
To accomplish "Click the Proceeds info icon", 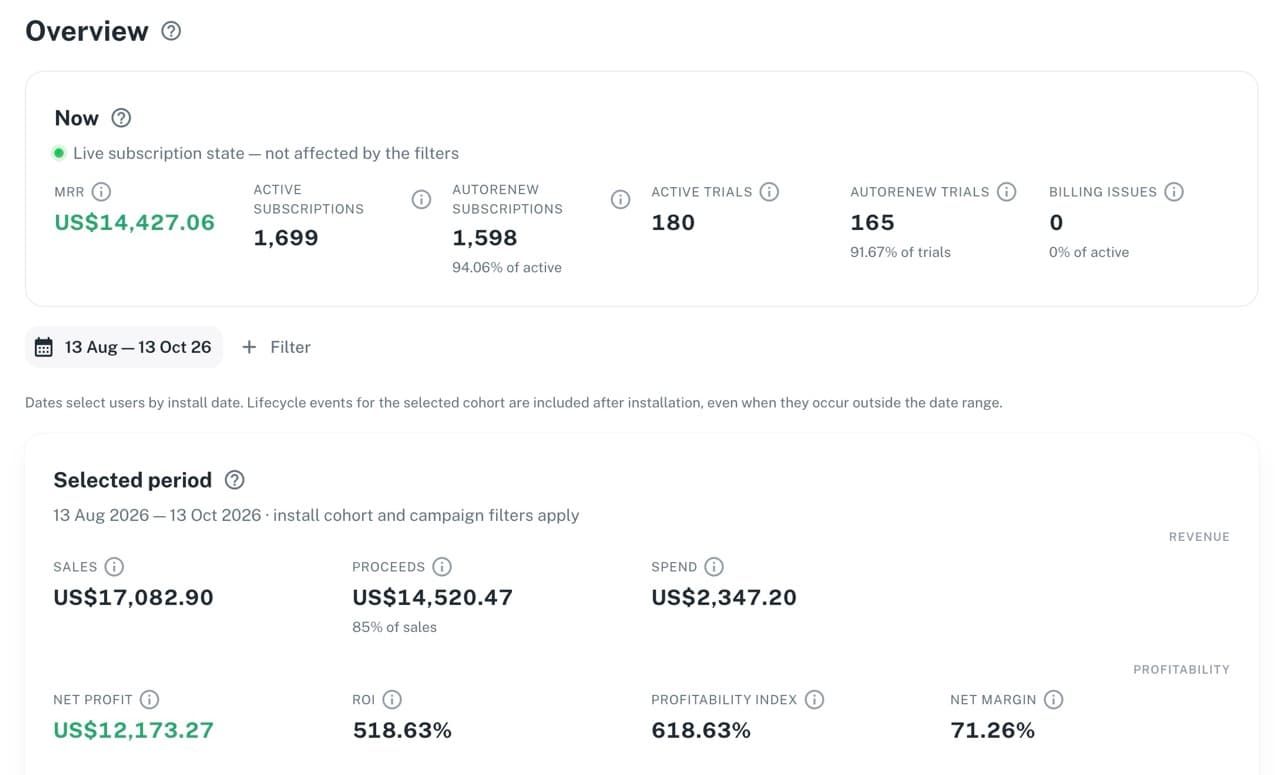I will pyautogui.click(x=442, y=566).
